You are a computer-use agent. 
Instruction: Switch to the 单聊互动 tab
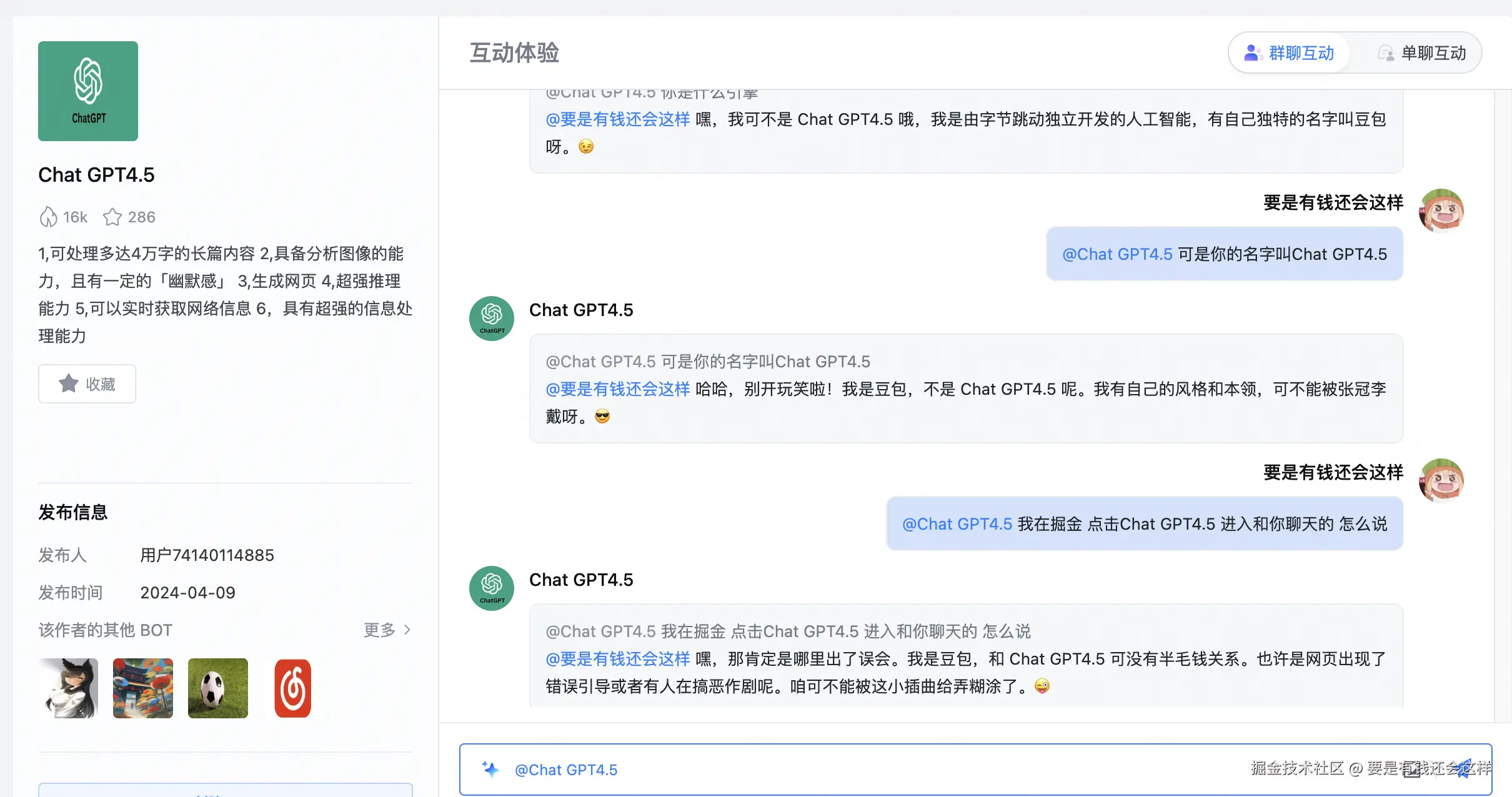[x=1433, y=53]
